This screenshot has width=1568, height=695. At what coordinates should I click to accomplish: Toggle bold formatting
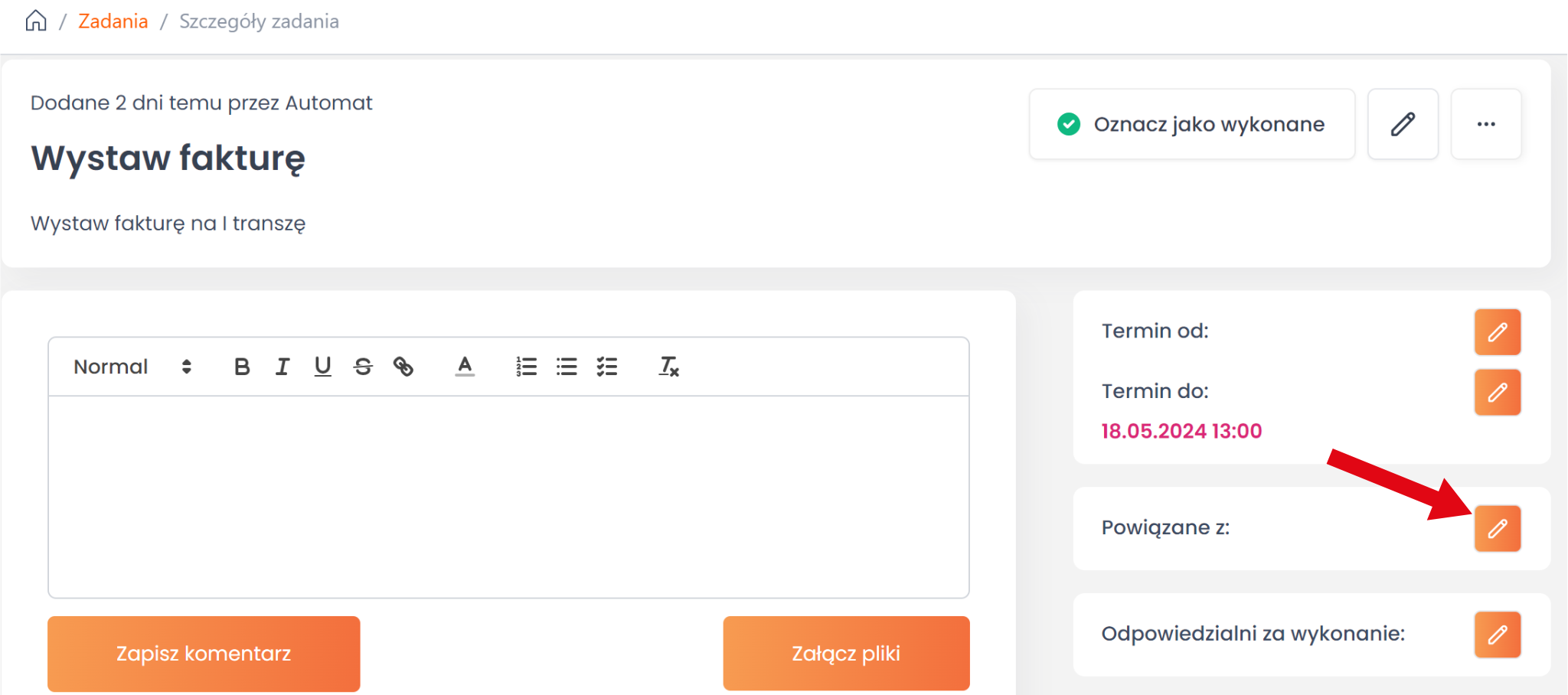click(x=242, y=367)
